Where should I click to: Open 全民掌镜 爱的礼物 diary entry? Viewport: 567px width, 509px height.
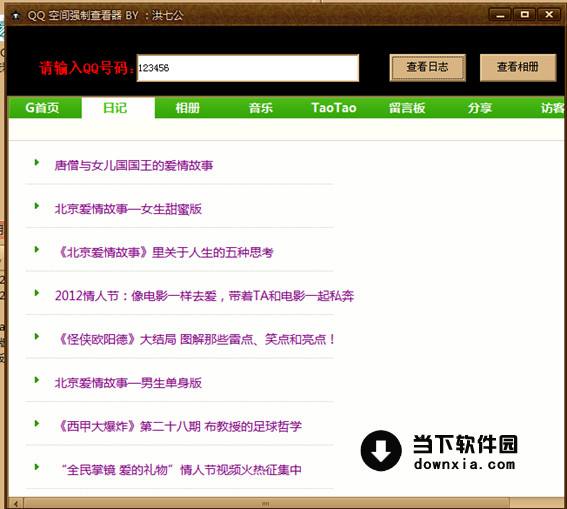181,470
